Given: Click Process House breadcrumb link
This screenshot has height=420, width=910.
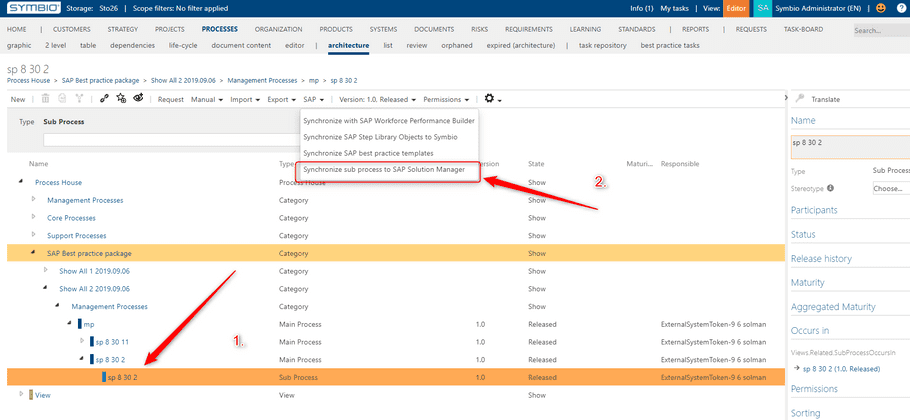Looking at the screenshot, I should (28, 81).
